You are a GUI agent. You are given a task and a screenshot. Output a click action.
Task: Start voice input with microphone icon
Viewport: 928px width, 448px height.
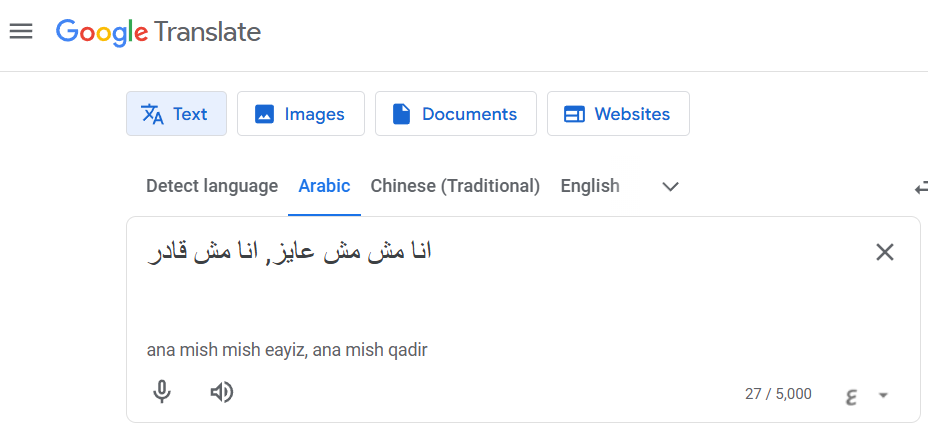(x=162, y=392)
